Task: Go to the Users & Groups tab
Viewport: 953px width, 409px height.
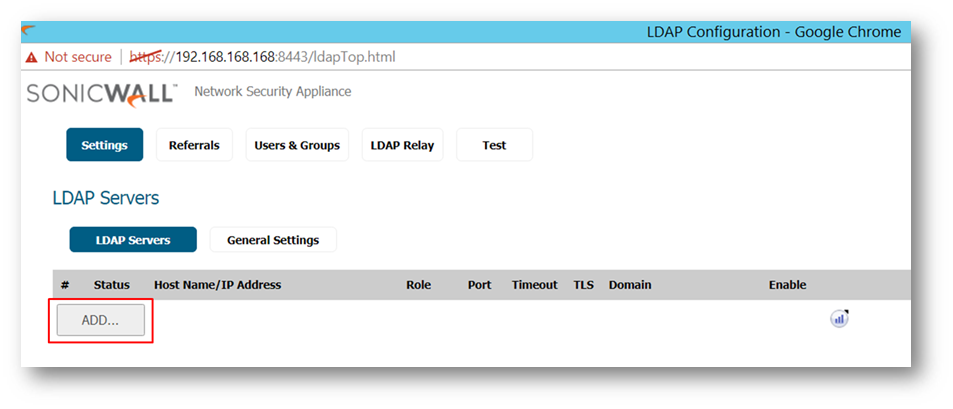Action: click(297, 145)
